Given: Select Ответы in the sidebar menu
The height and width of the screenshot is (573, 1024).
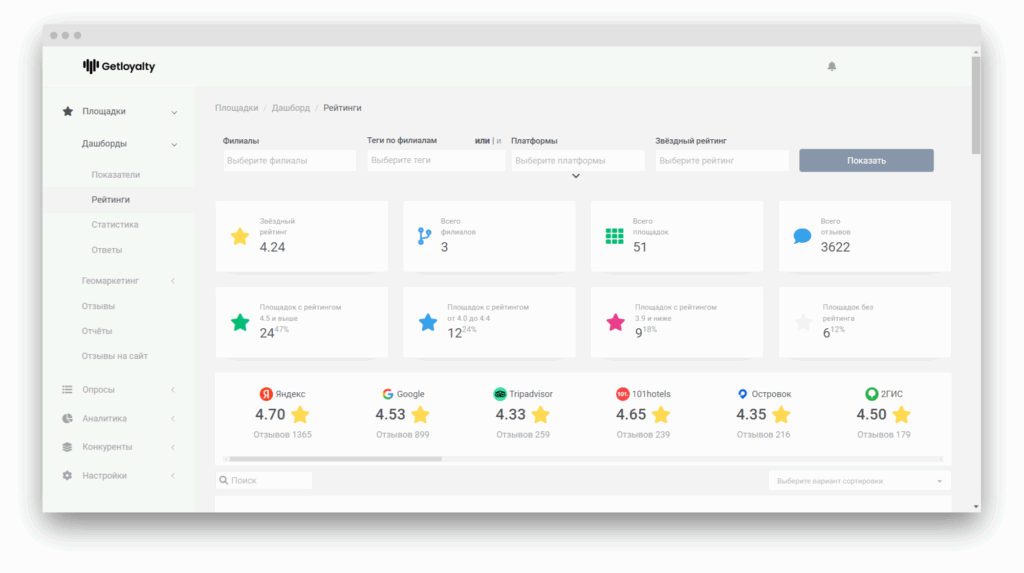Looking at the screenshot, I should pyautogui.click(x=107, y=250).
